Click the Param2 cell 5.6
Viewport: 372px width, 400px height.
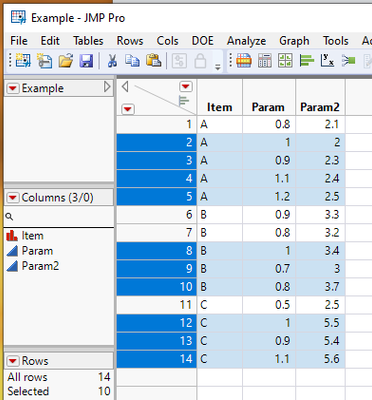click(x=320, y=359)
